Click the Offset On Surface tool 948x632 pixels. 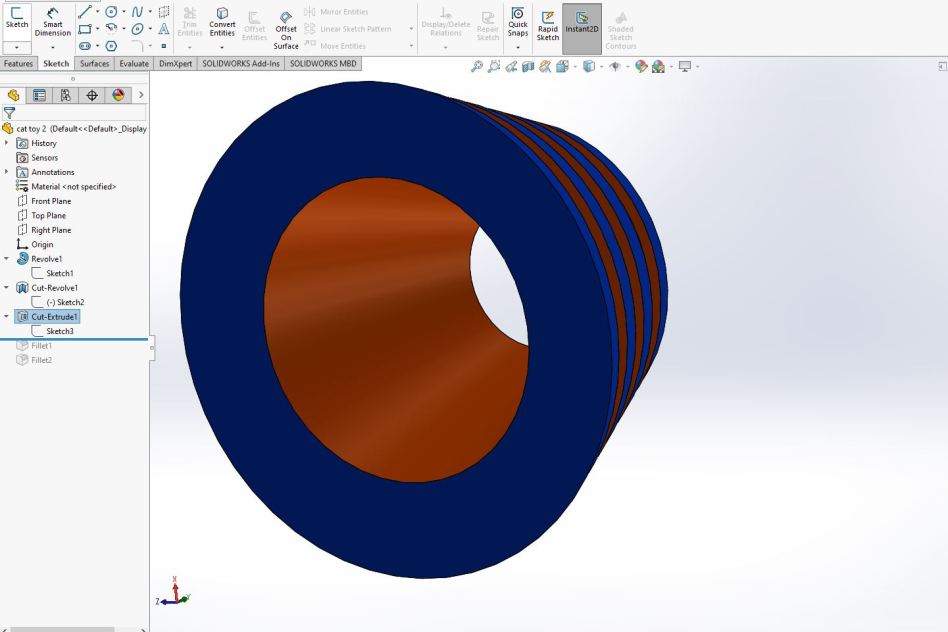pos(286,27)
